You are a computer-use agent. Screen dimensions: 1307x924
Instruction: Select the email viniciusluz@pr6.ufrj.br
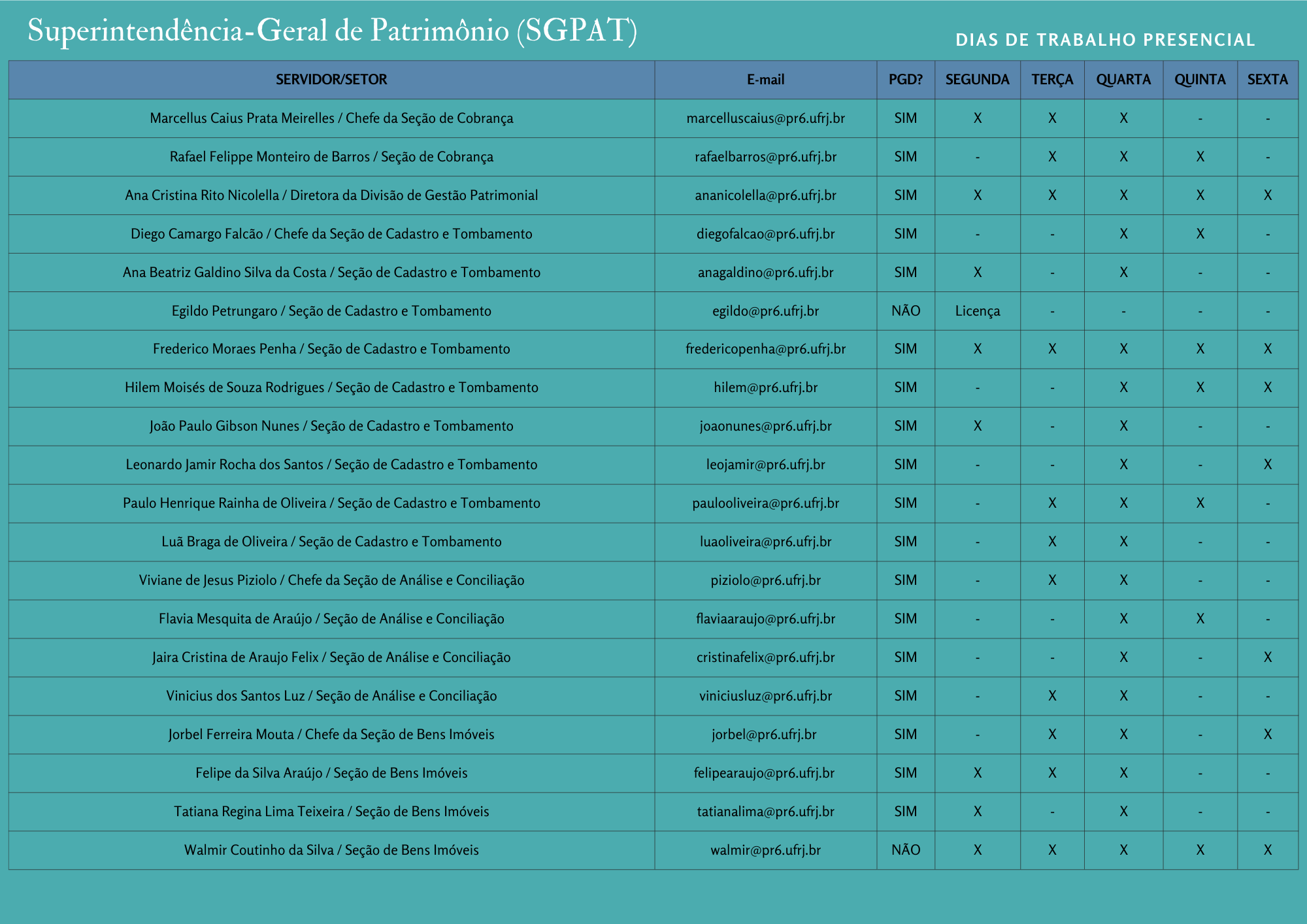765,697
